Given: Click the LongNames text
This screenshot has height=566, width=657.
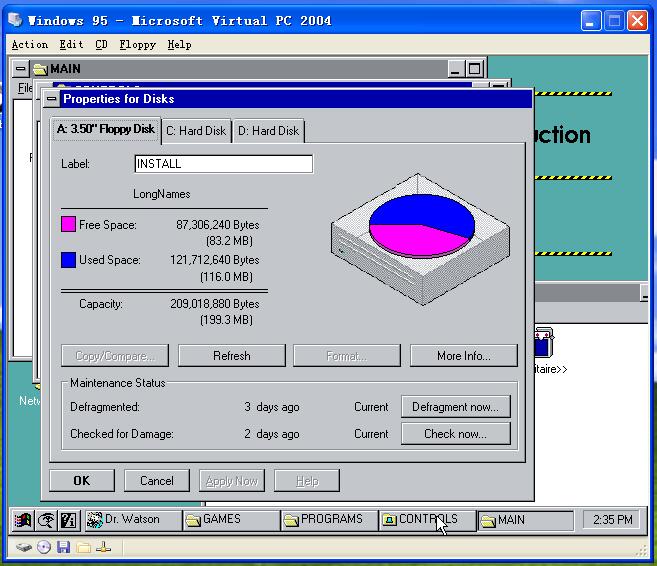Looking at the screenshot, I should (162, 194).
